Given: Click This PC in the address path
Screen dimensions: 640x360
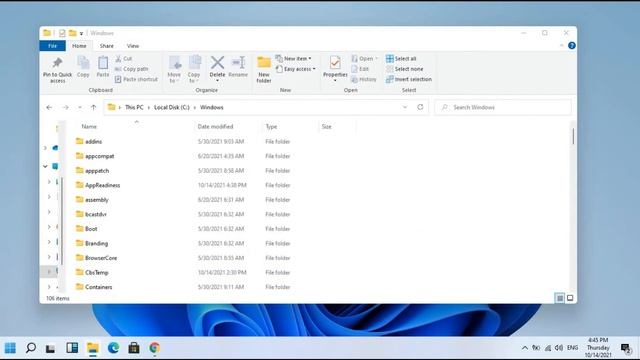Looking at the screenshot, I should [134, 107].
